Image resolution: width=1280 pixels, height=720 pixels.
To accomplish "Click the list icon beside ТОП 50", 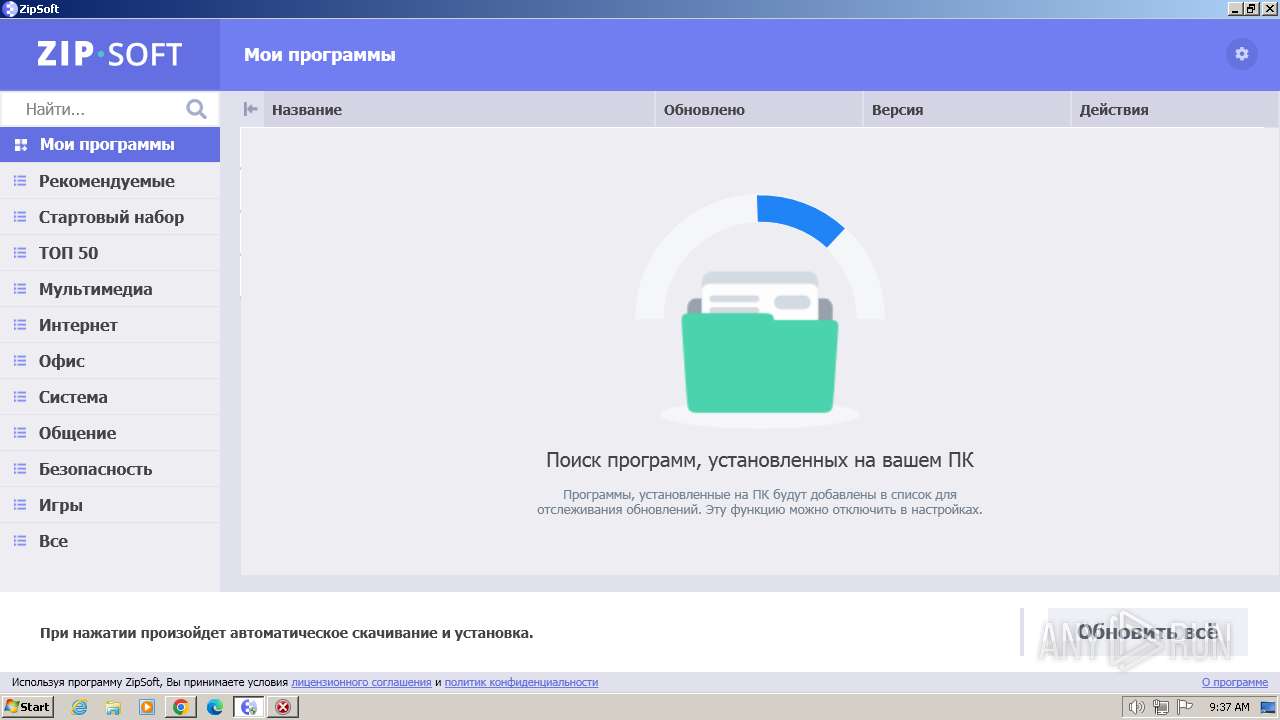I will (x=20, y=253).
